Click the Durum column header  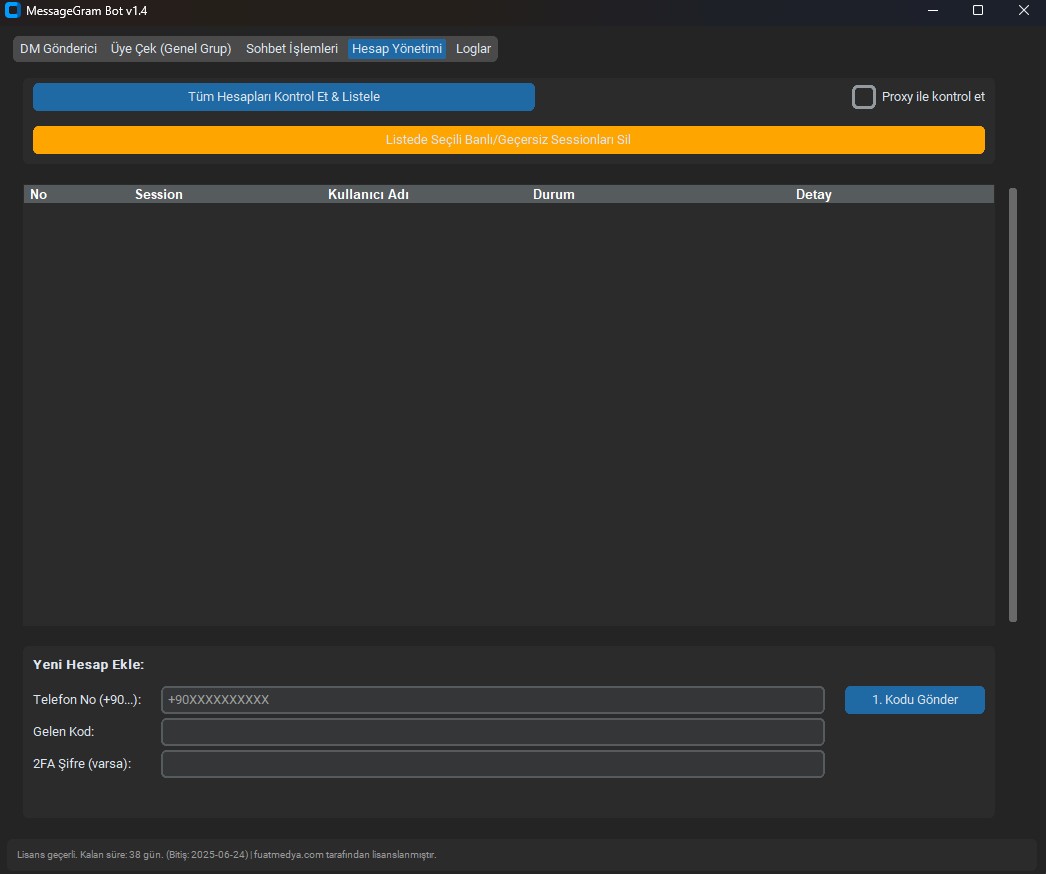coord(553,194)
